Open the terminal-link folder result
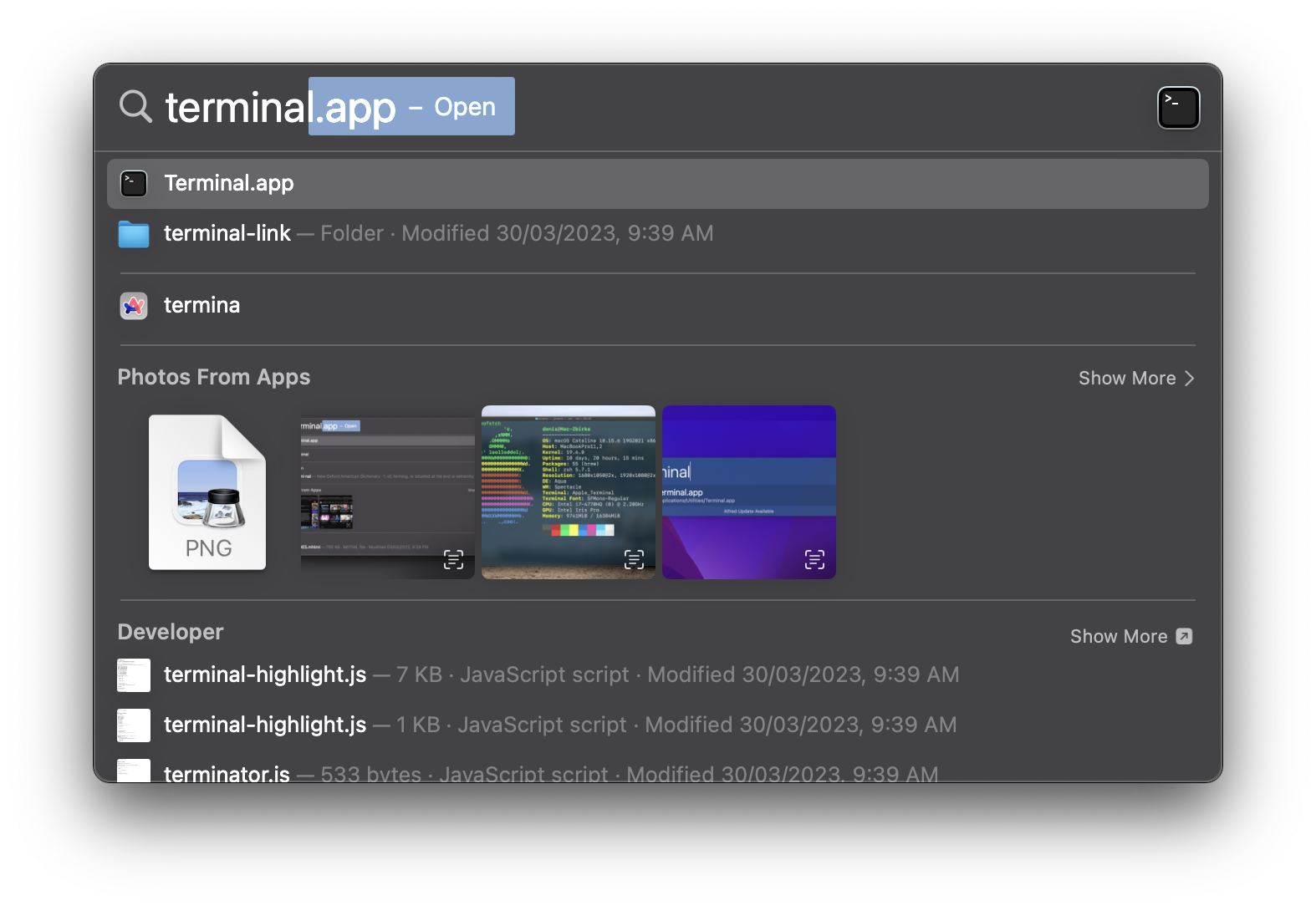 click(x=658, y=234)
